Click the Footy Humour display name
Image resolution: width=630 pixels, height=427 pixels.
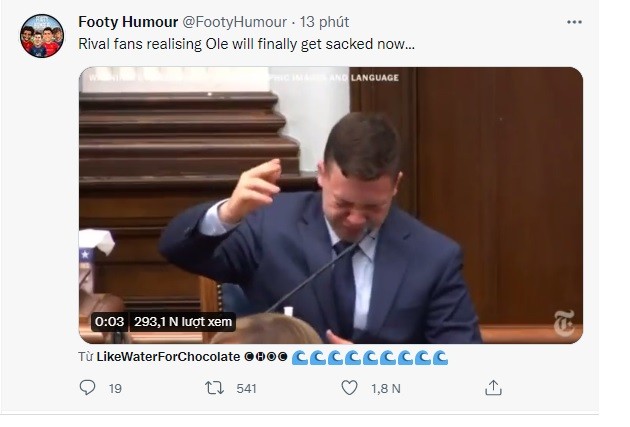point(123,21)
